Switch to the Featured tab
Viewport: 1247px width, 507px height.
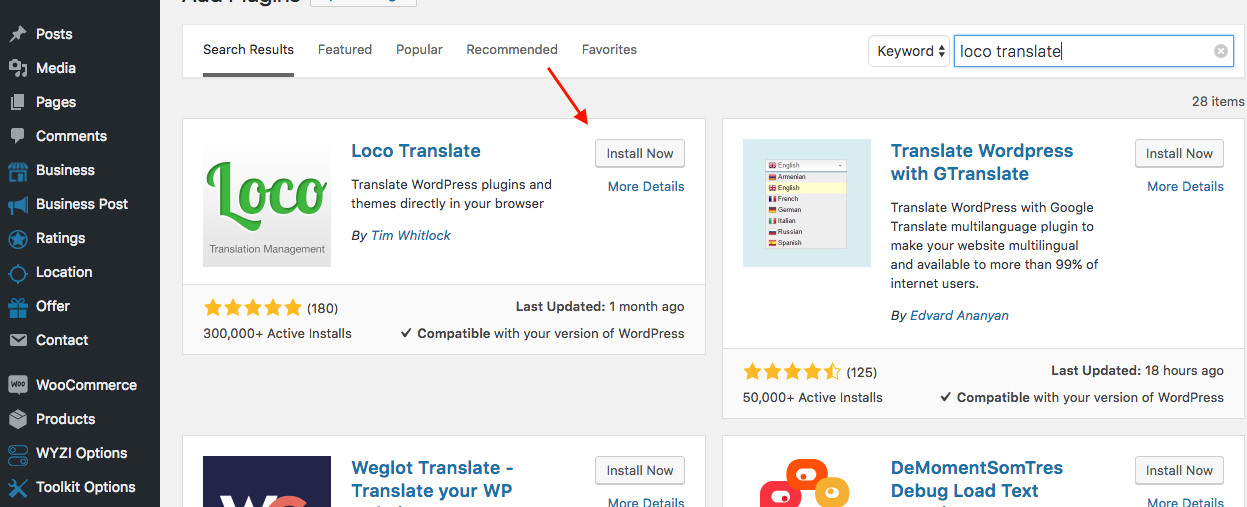(x=345, y=49)
